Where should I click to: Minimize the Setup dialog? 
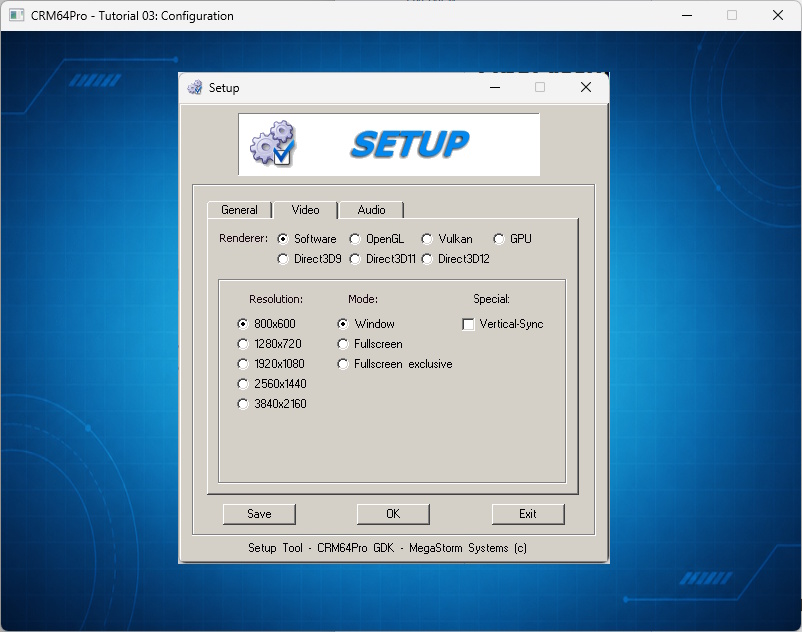(495, 87)
